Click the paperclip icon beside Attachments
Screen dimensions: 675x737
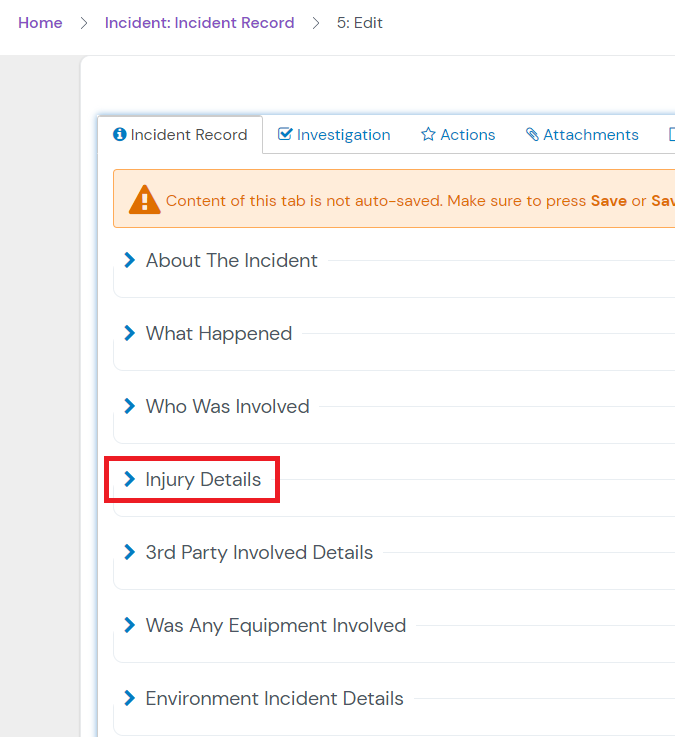532,135
